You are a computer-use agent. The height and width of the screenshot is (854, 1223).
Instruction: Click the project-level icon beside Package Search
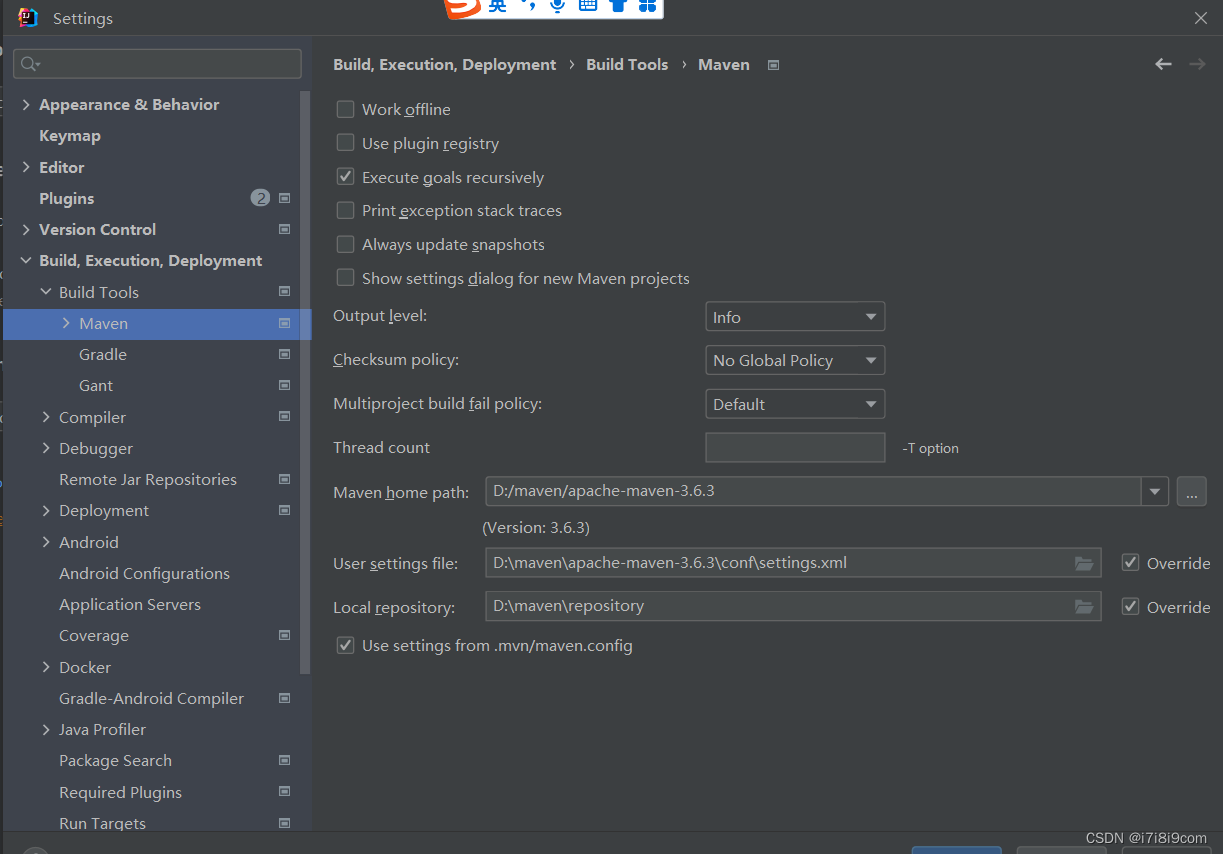pyautogui.click(x=284, y=760)
